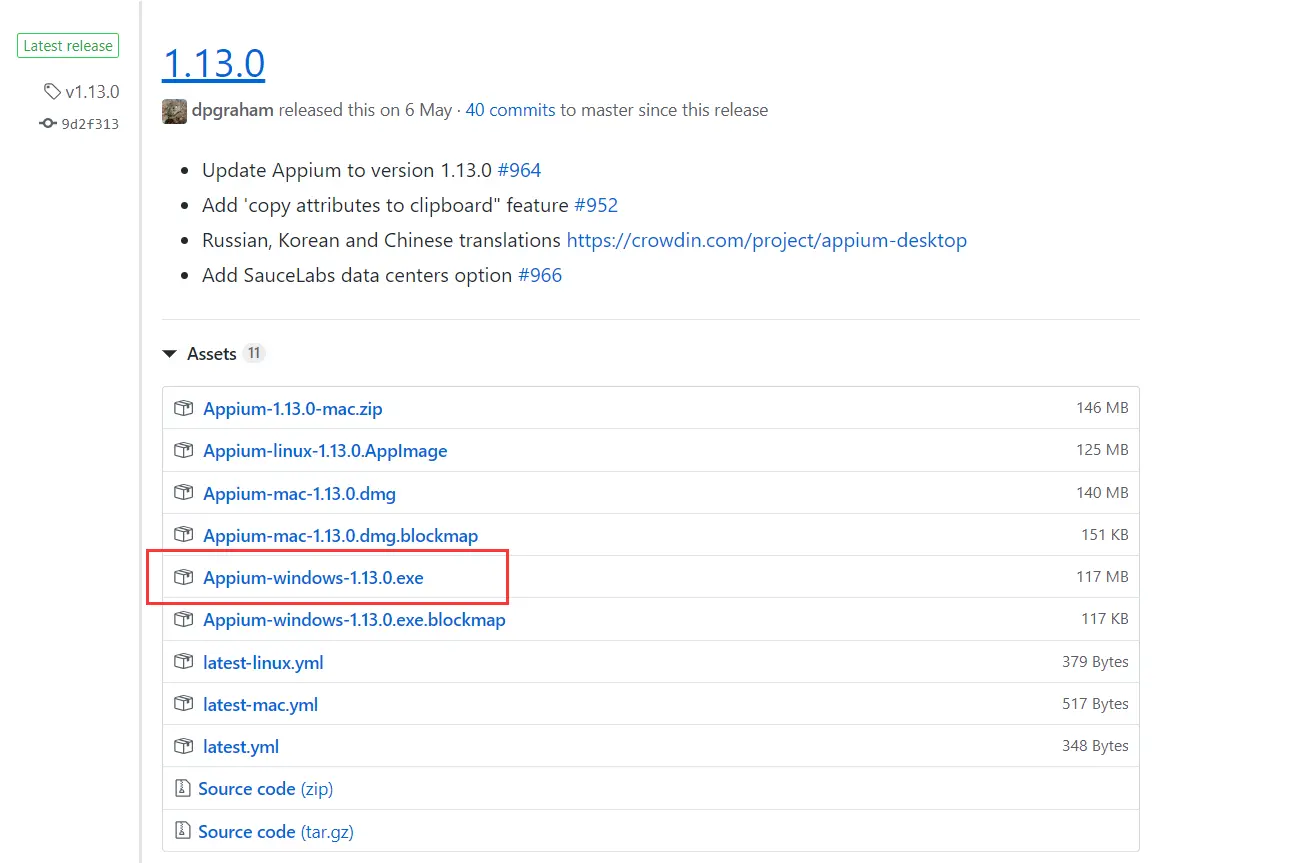The height and width of the screenshot is (863, 1297).
Task: Click the Latest release badge
Action: coord(68,46)
